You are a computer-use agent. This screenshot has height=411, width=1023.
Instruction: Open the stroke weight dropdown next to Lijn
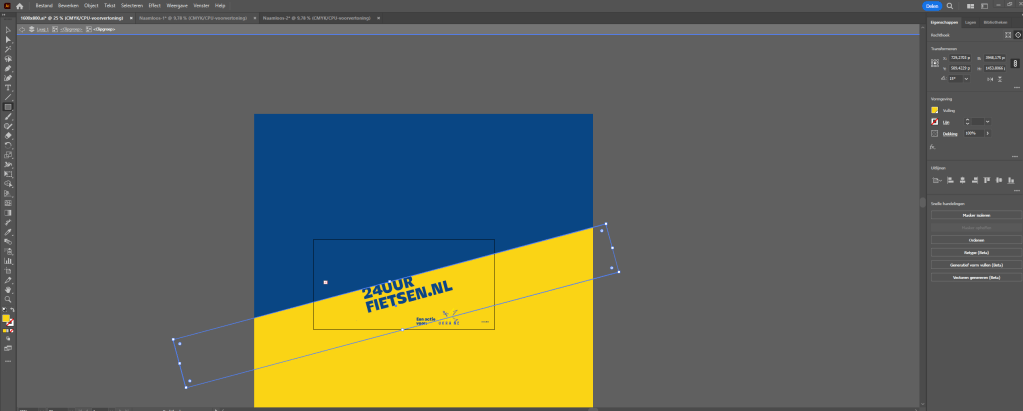988,121
